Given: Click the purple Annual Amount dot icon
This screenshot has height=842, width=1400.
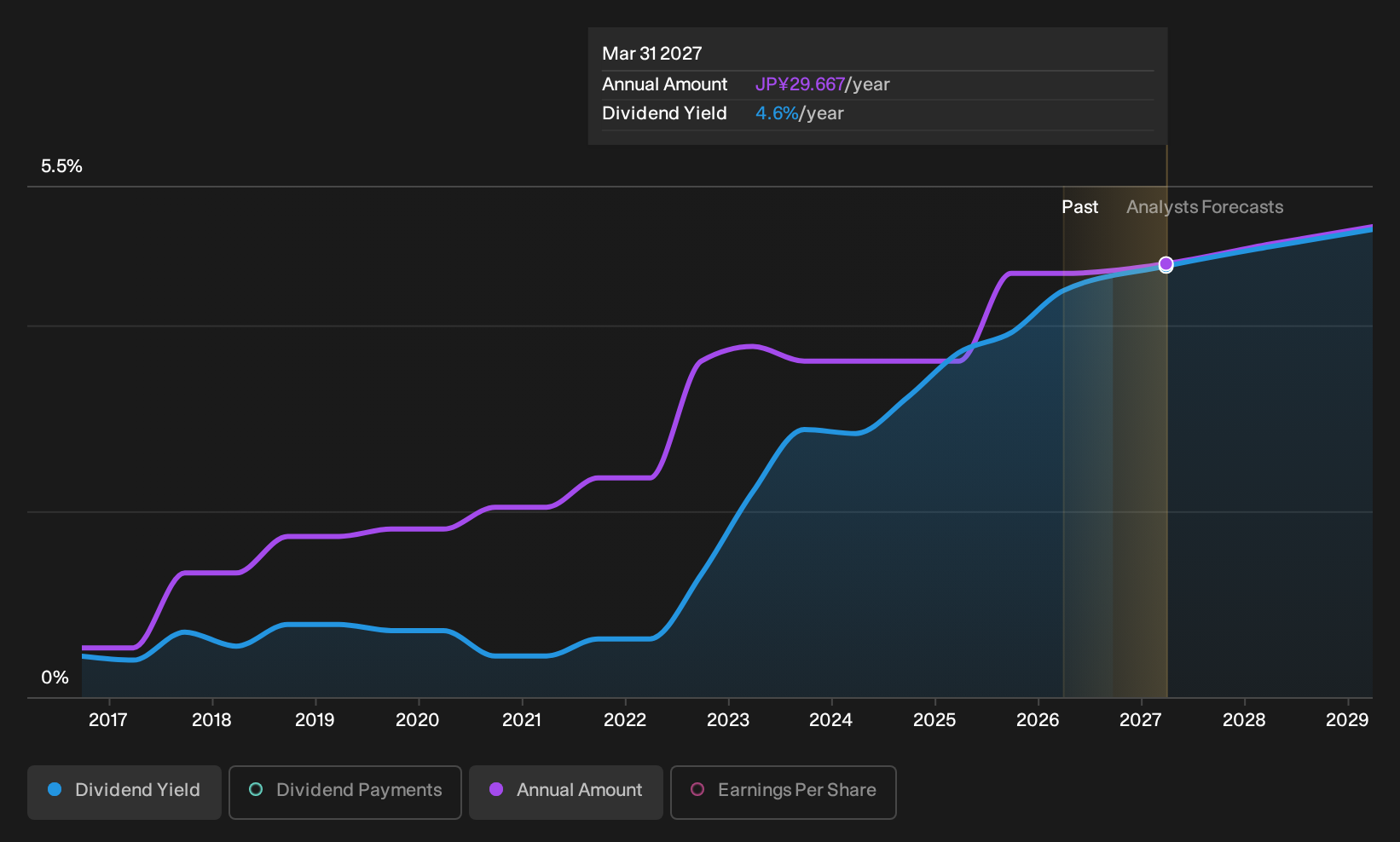Looking at the screenshot, I should click(x=496, y=789).
